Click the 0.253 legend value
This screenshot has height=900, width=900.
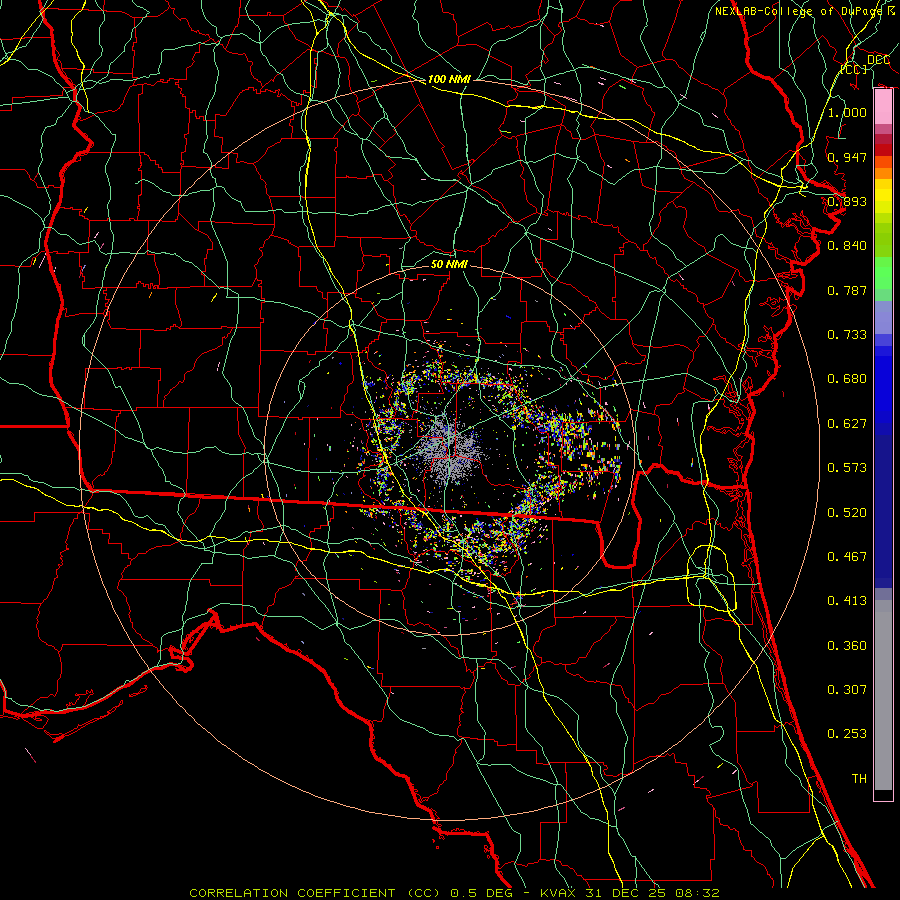847,734
